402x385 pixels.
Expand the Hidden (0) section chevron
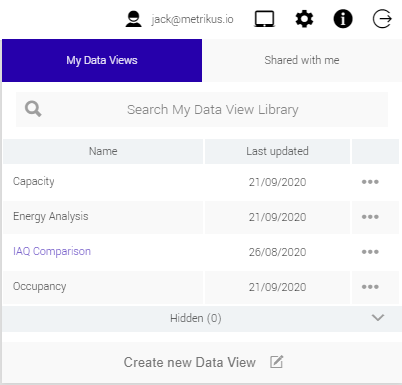click(x=378, y=318)
